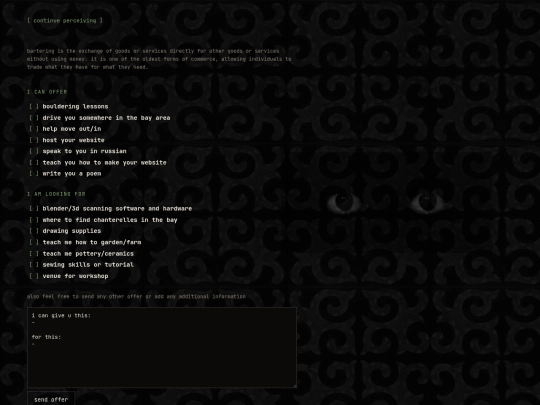Viewport: 540px width, 405px height.
Task: Check the bouldering lessons checkbox
Action: (34, 106)
